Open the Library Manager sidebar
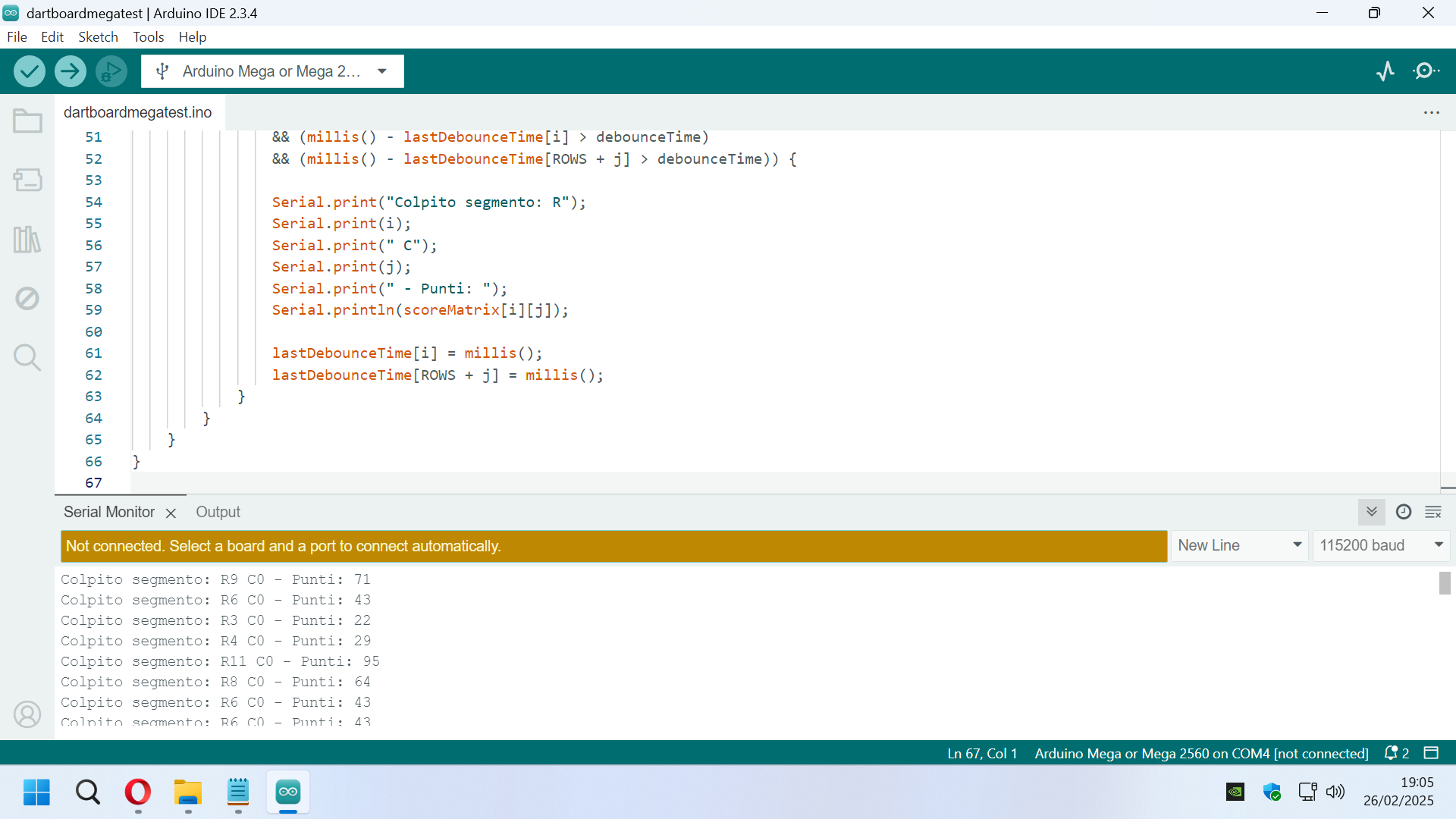The width and height of the screenshot is (1456, 819). pos(27,240)
